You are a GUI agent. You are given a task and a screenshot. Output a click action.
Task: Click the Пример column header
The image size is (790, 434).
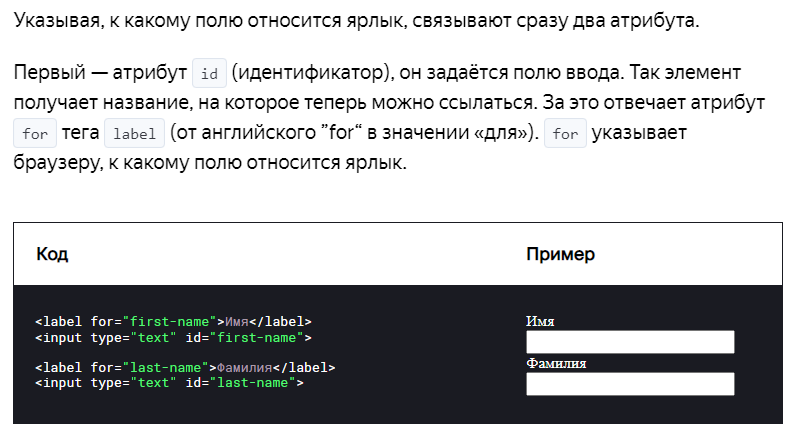click(560, 254)
